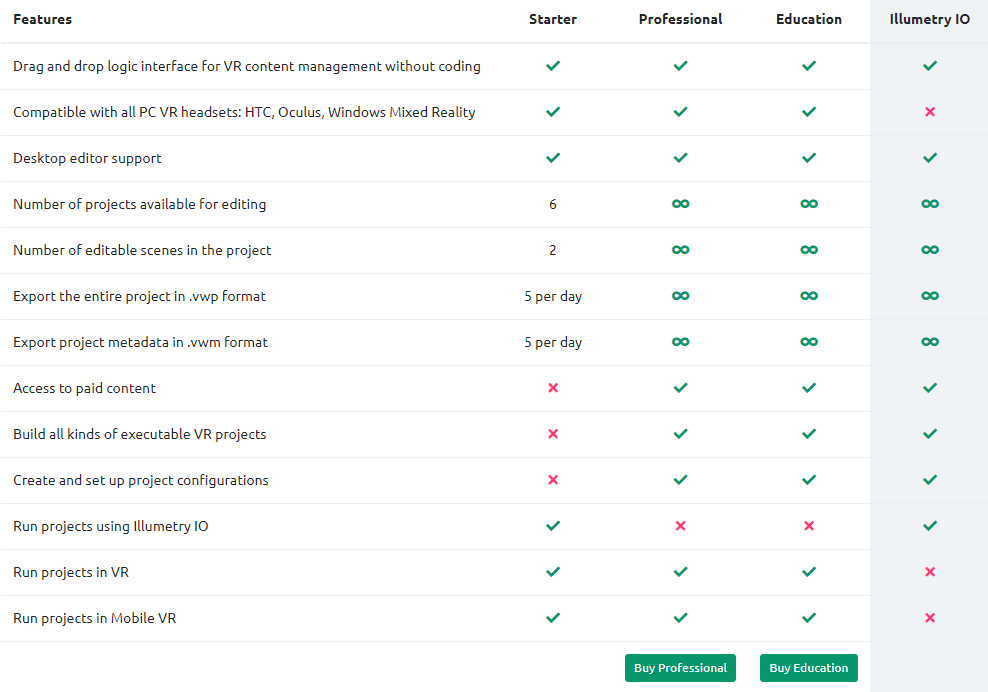Click the '5 per day' .vwm export value
988x692 pixels.
(553, 342)
